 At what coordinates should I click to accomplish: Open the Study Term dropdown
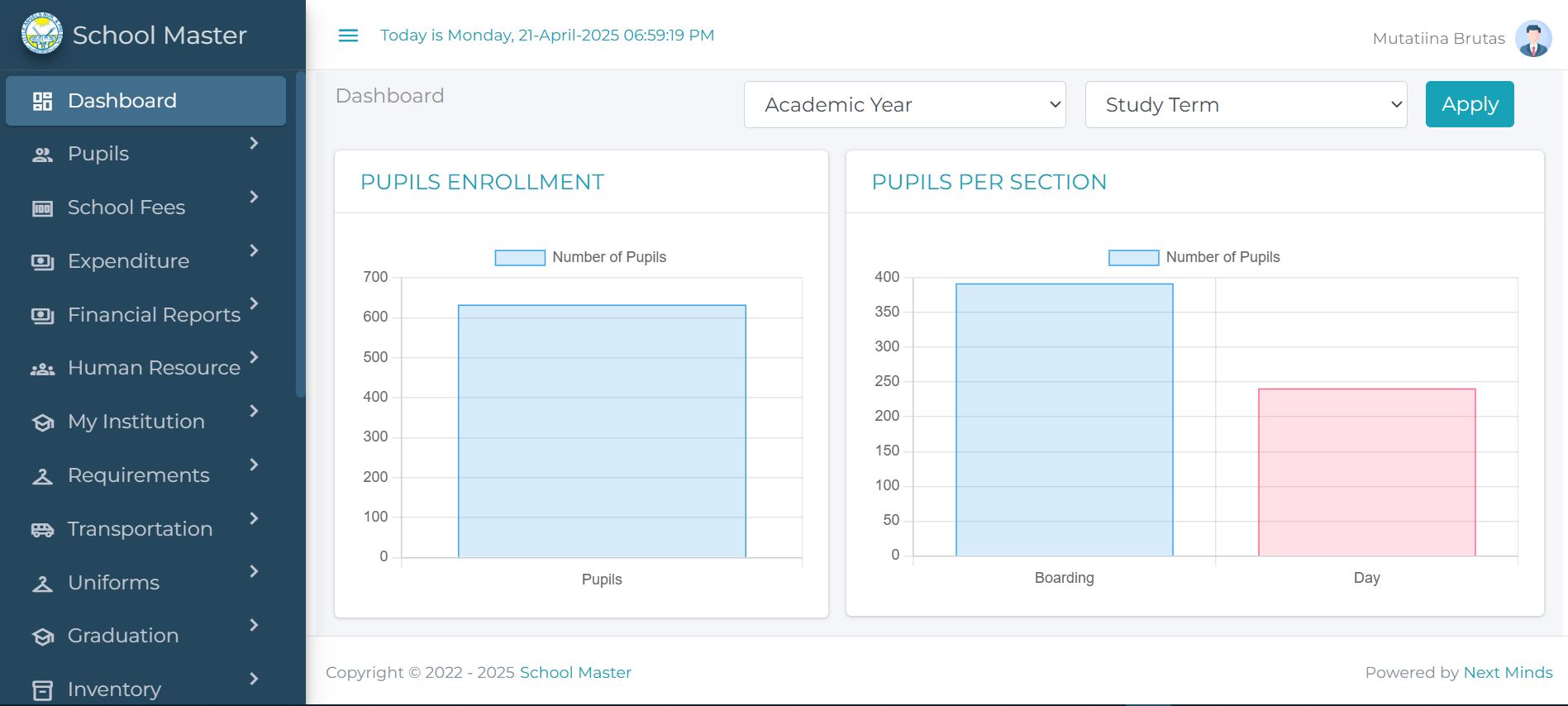(1246, 105)
